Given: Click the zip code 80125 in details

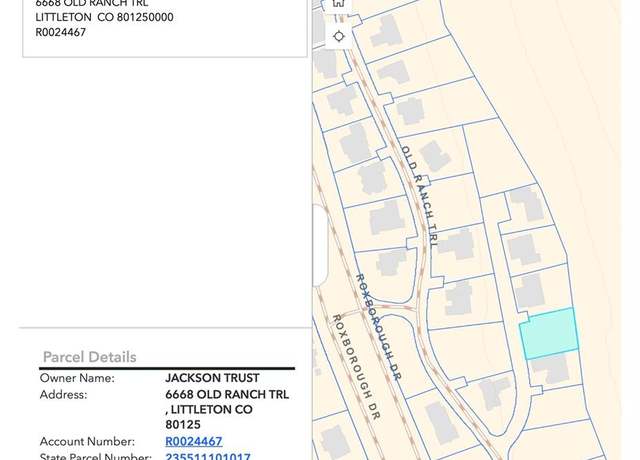Looking at the screenshot, I should (183, 424).
